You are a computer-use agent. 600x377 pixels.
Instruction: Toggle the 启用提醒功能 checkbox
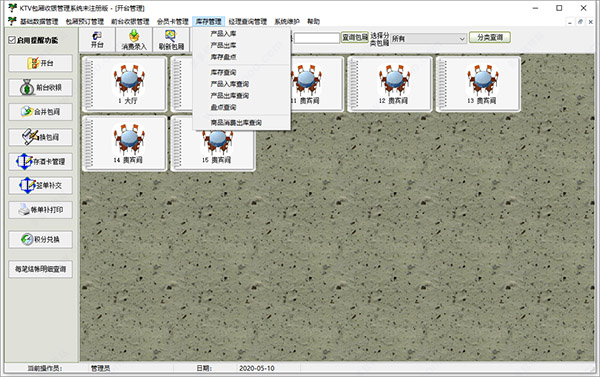point(12,40)
